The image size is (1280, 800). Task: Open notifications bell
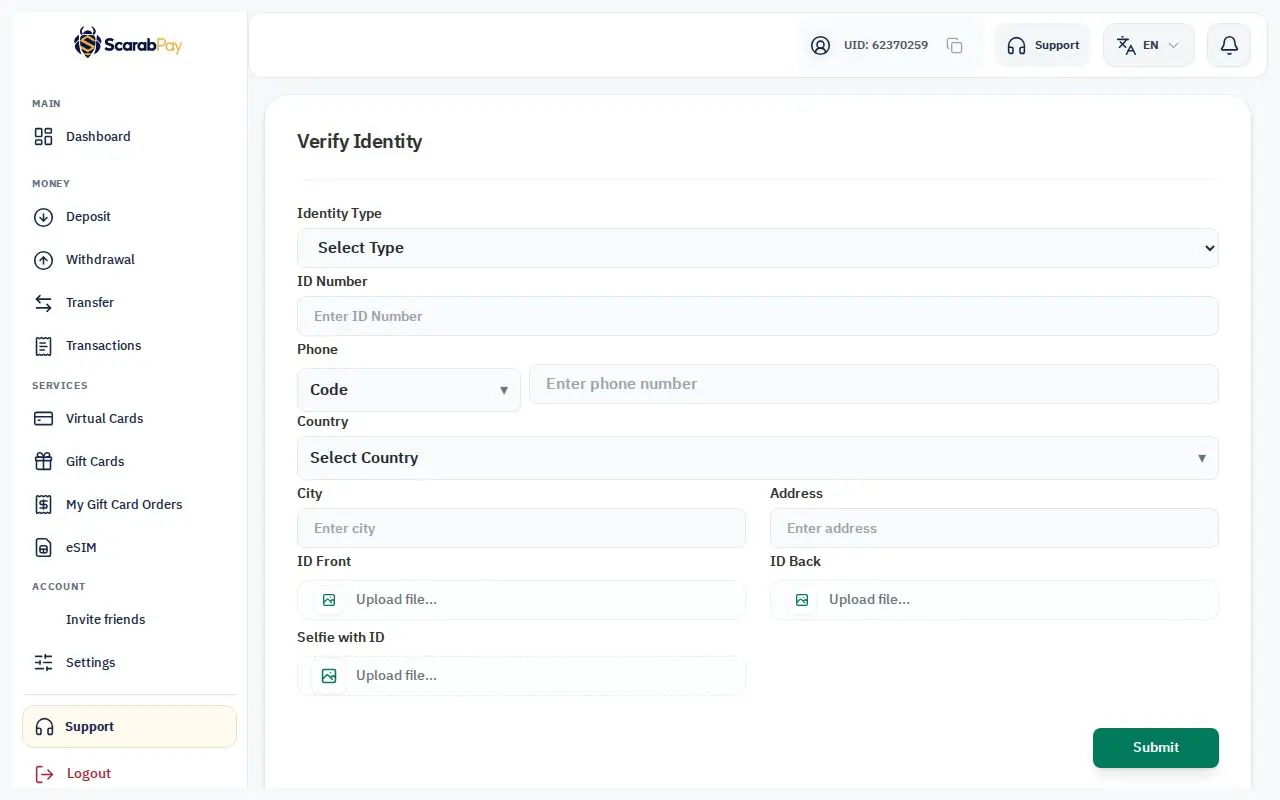[x=1229, y=45]
